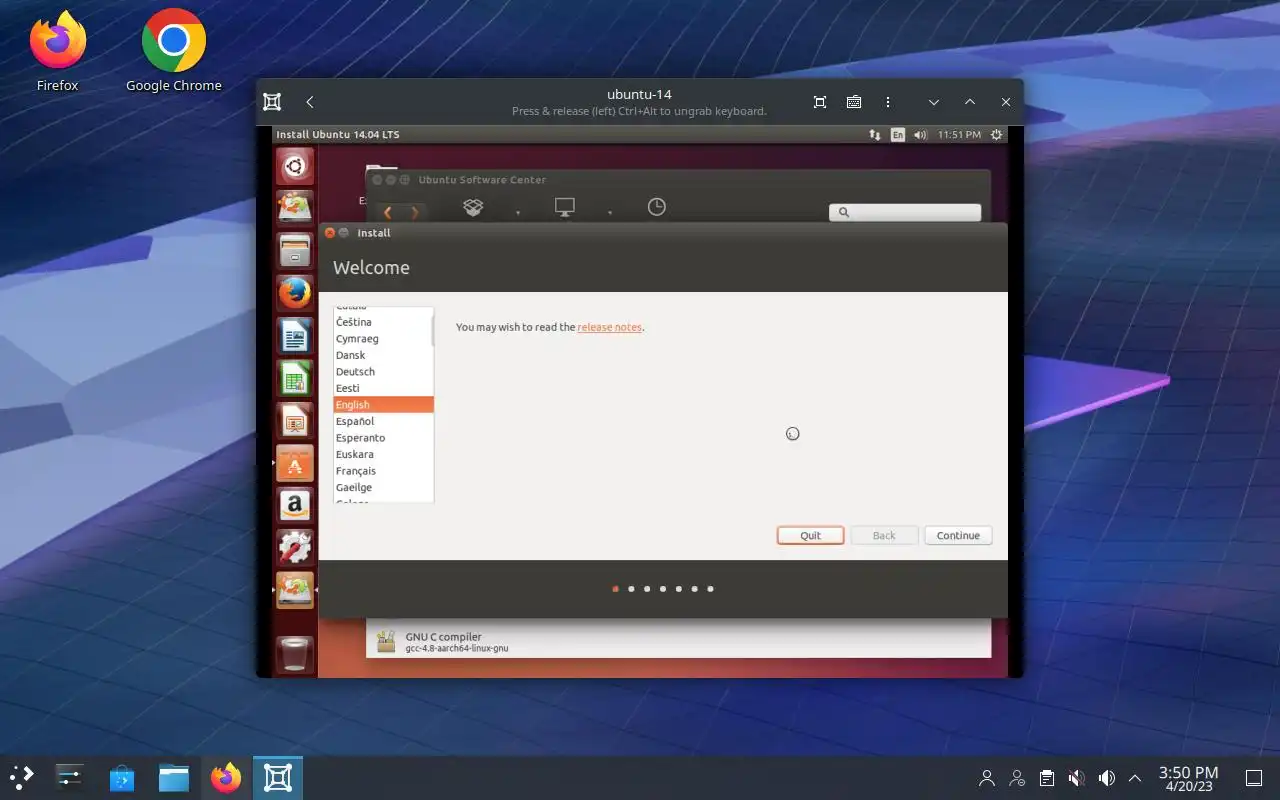Go forward in Ubuntu Software Center
The width and height of the screenshot is (1280, 800).
(x=413, y=212)
